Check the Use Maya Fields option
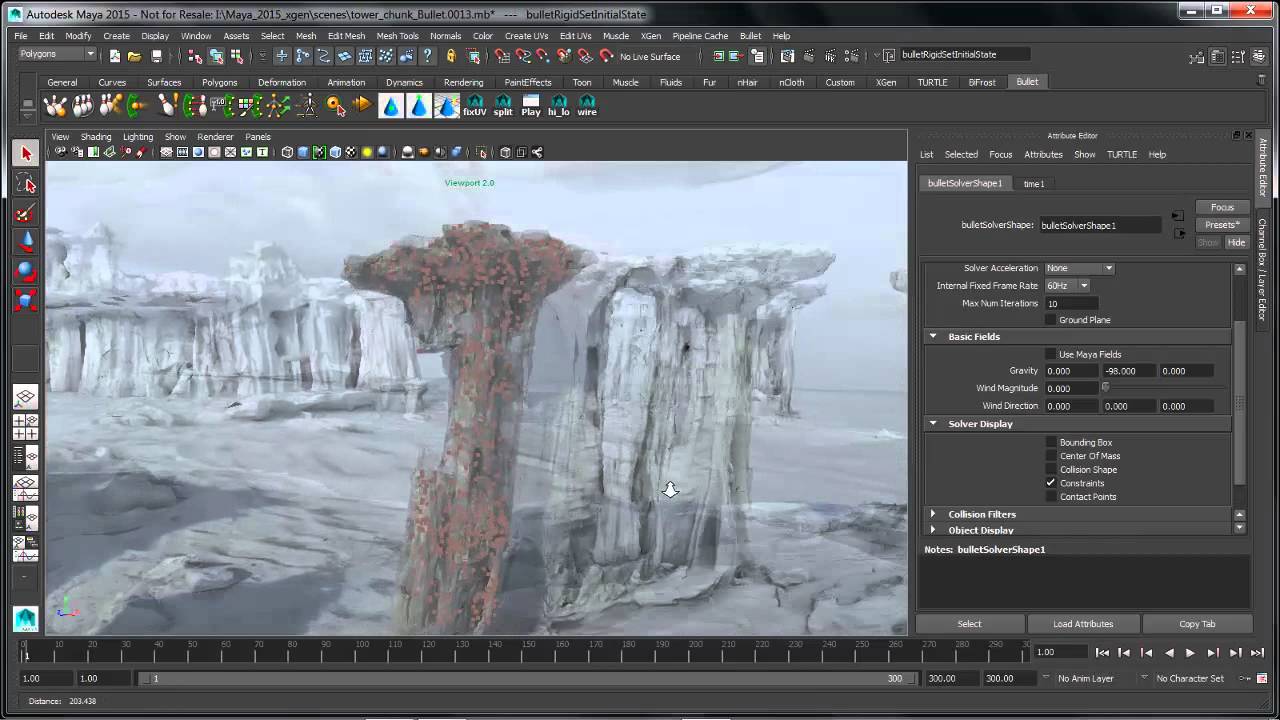Viewport: 1280px width, 720px height. pos(1050,354)
